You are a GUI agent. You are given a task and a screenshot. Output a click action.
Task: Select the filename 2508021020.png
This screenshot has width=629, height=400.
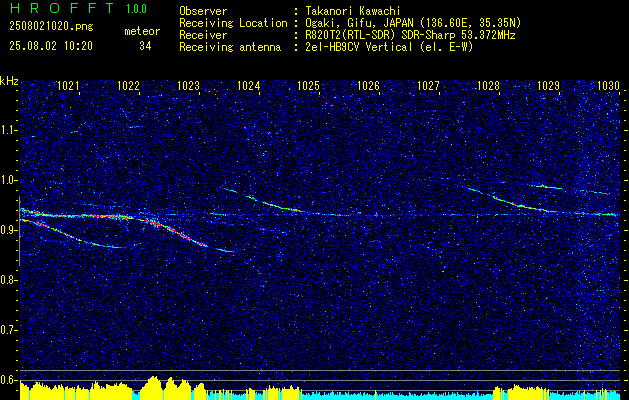(51, 27)
